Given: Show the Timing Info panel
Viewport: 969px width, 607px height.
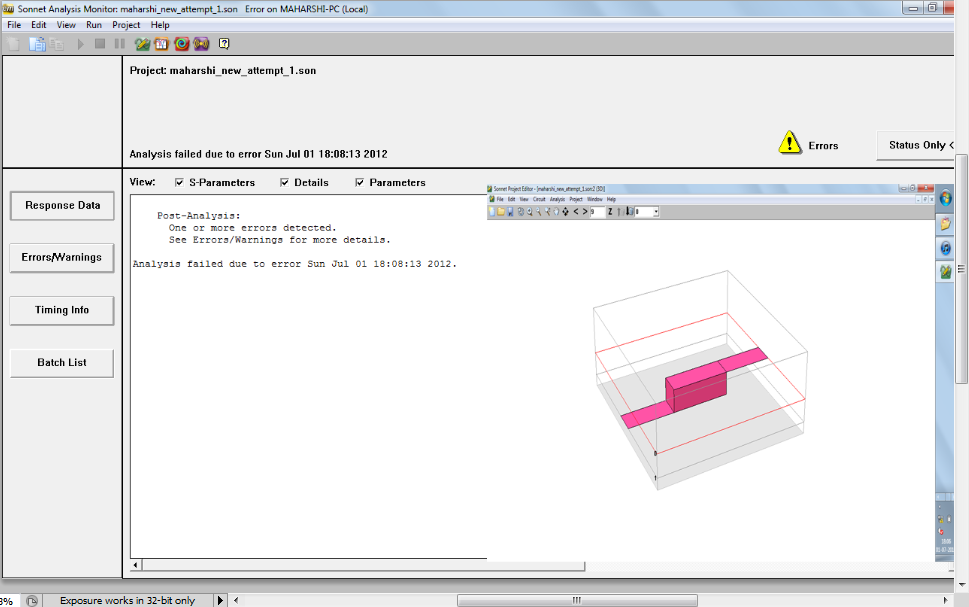Looking at the screenshot, I should [62, 310].
